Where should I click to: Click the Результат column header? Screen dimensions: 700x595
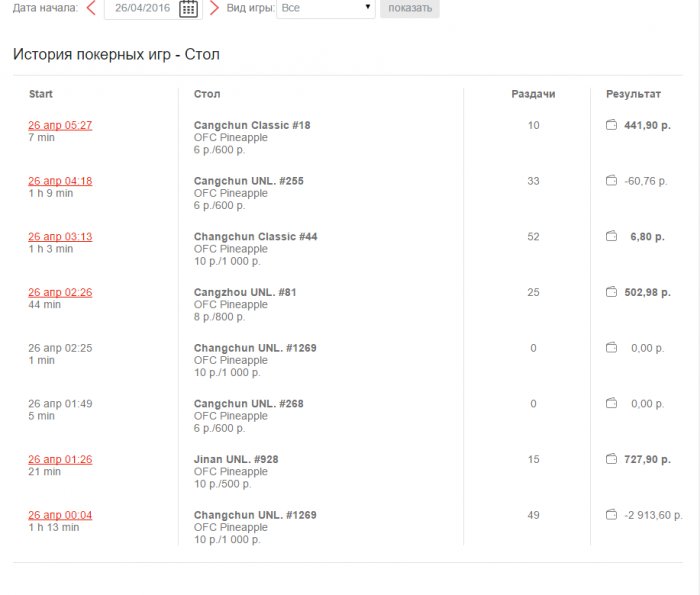[633, 94]
